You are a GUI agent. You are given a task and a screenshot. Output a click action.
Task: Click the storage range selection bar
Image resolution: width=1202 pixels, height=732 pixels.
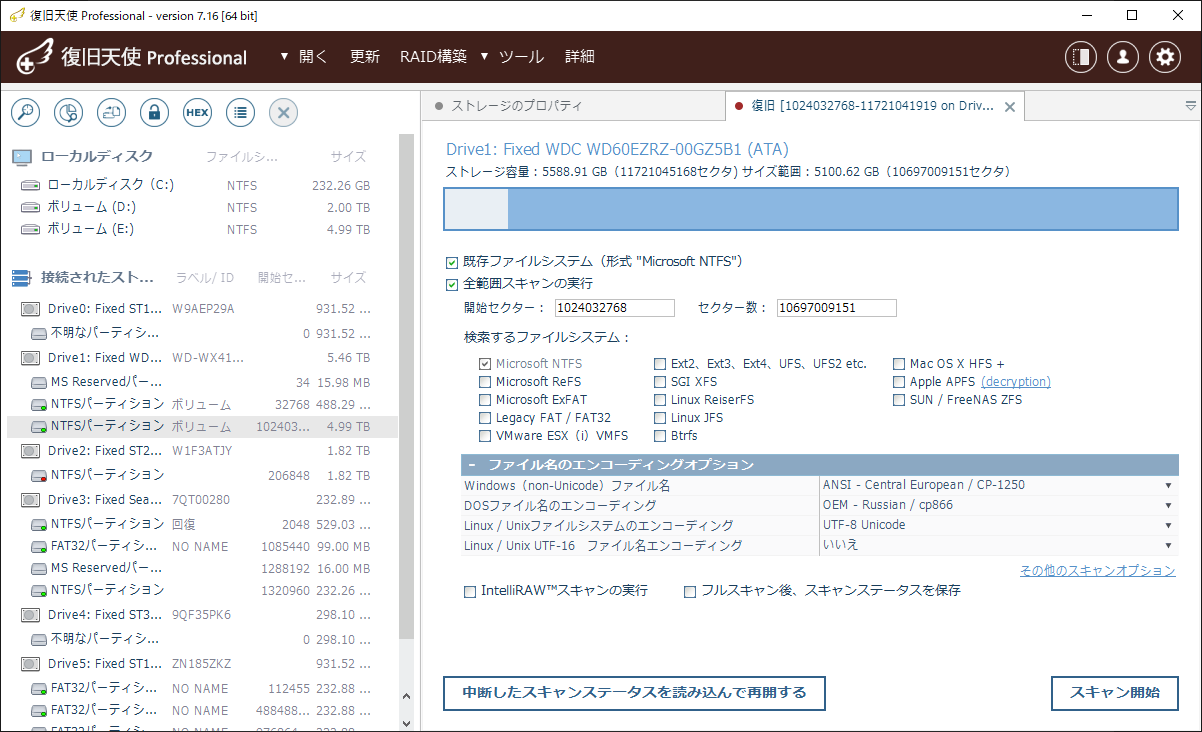click(x=811, y=210)
